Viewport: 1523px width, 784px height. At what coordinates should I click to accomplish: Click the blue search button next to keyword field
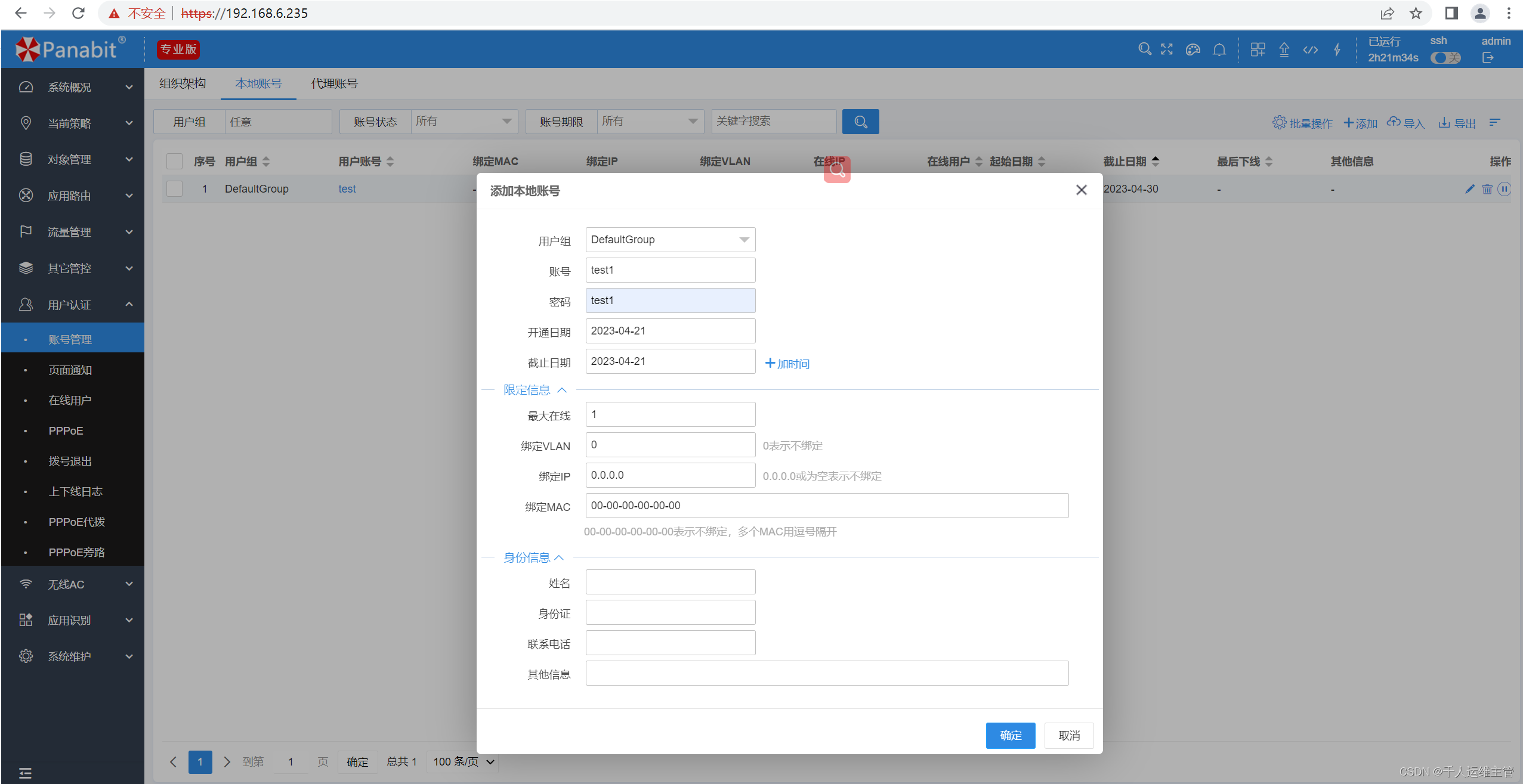click(860, 122)
